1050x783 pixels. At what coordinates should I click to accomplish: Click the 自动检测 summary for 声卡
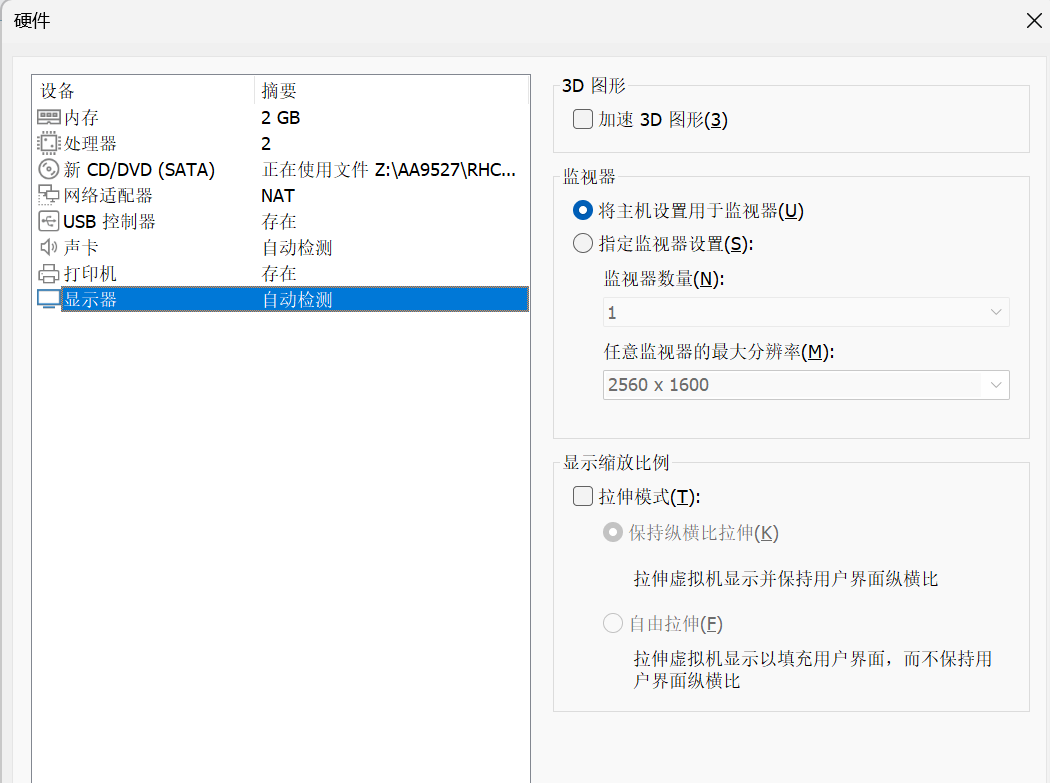click(297, 248)
